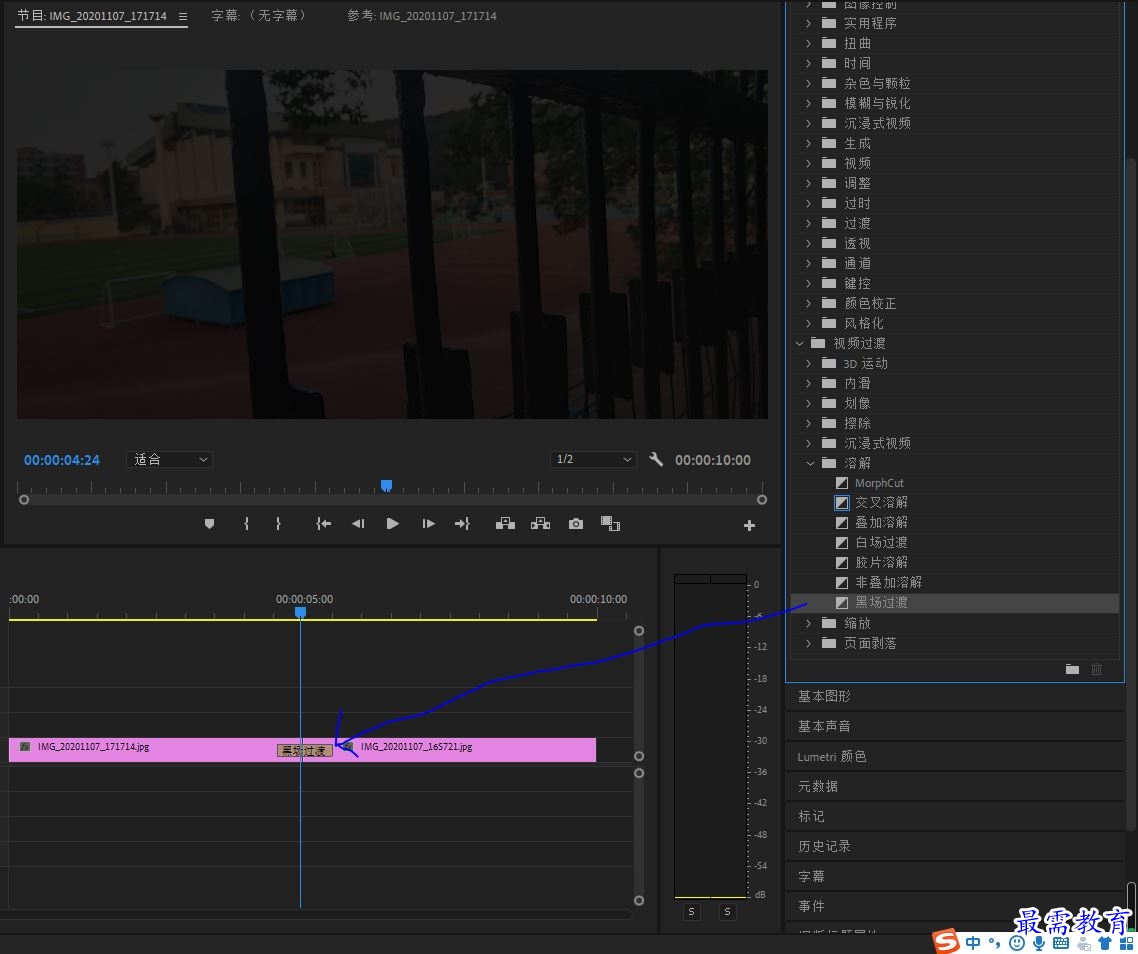This screenshot has width=1138, height=954.
Task: Open the 事件 panel
Action: coord(811,906)
